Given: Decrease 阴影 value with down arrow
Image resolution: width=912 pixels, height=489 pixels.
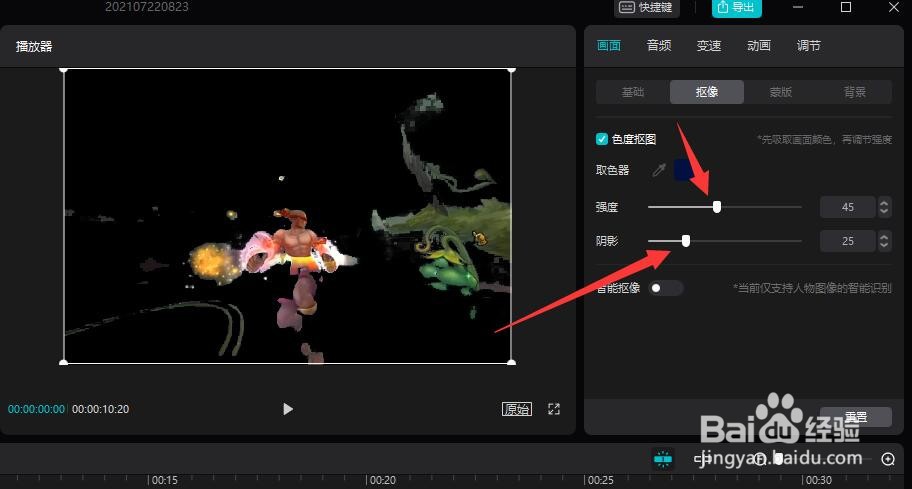Looking at the screenshot, I should click(x=884, y=245).
